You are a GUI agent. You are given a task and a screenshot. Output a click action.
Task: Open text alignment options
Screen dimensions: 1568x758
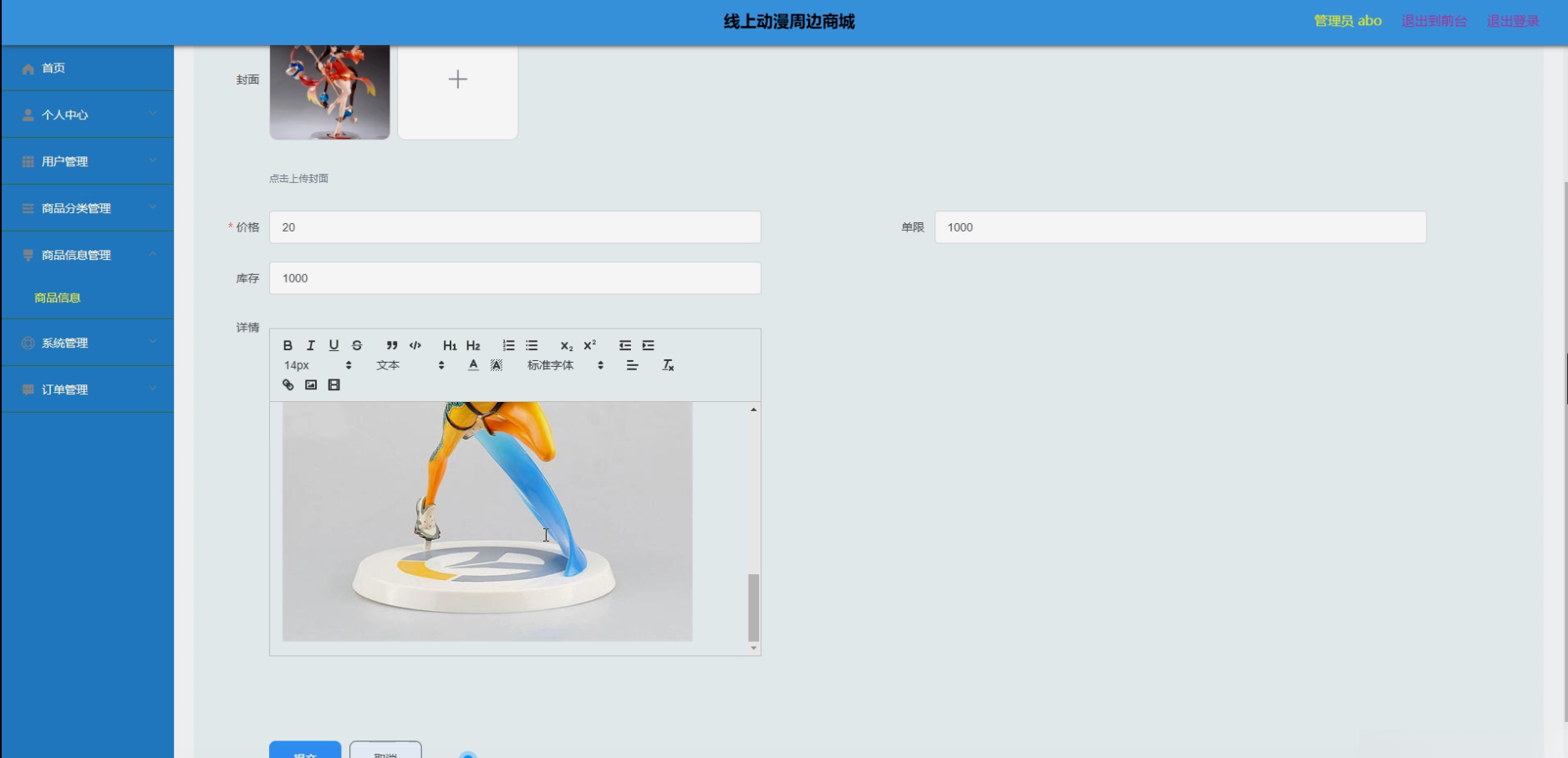(632, 365)
